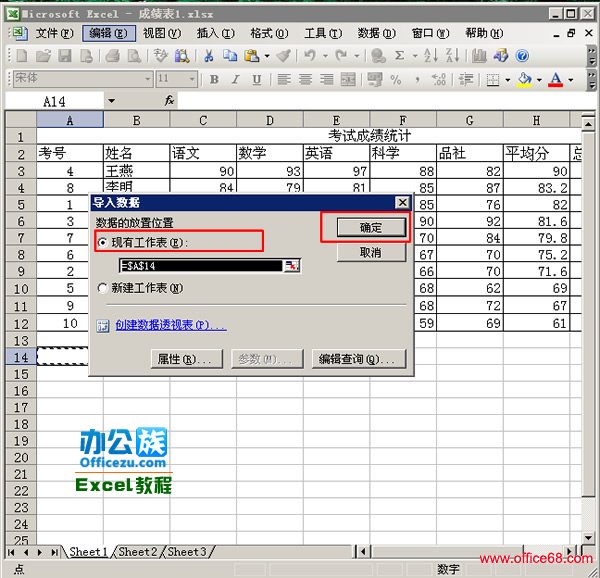Click the 属性(R)... button

(187, 359)
